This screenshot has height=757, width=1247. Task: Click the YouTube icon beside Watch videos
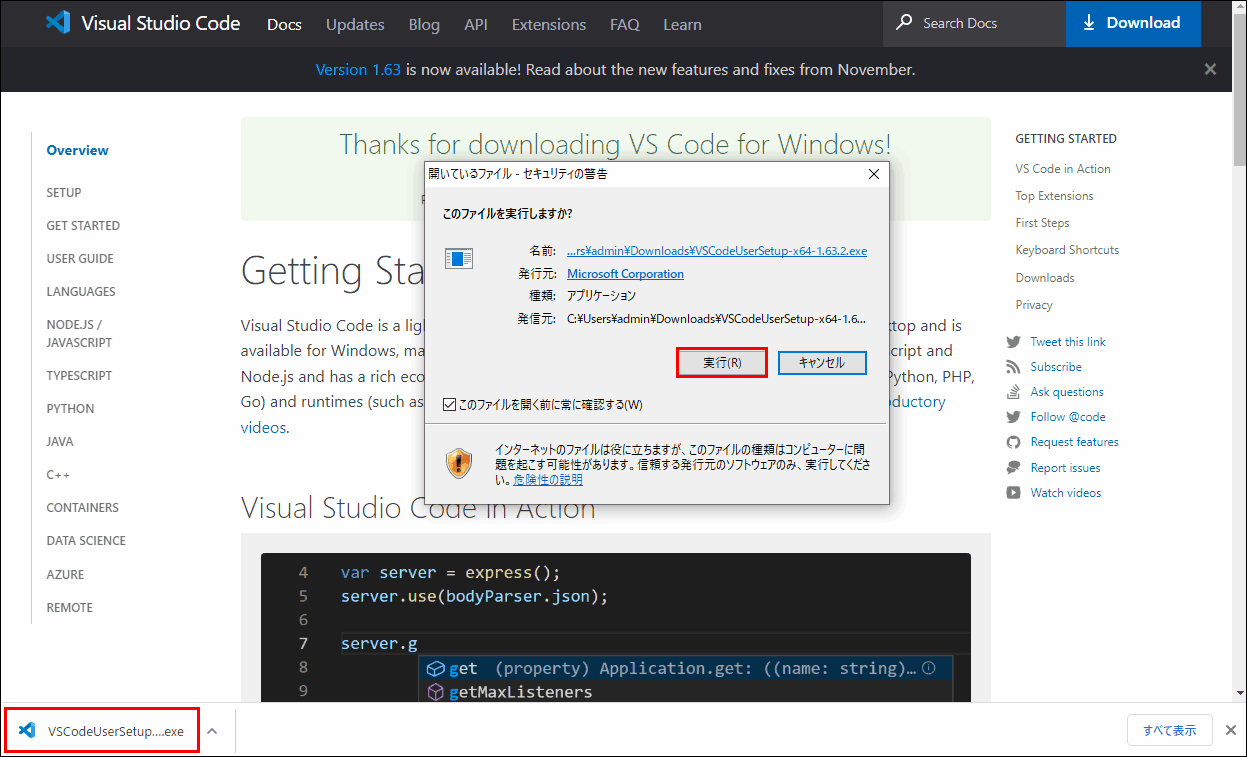1013,493
